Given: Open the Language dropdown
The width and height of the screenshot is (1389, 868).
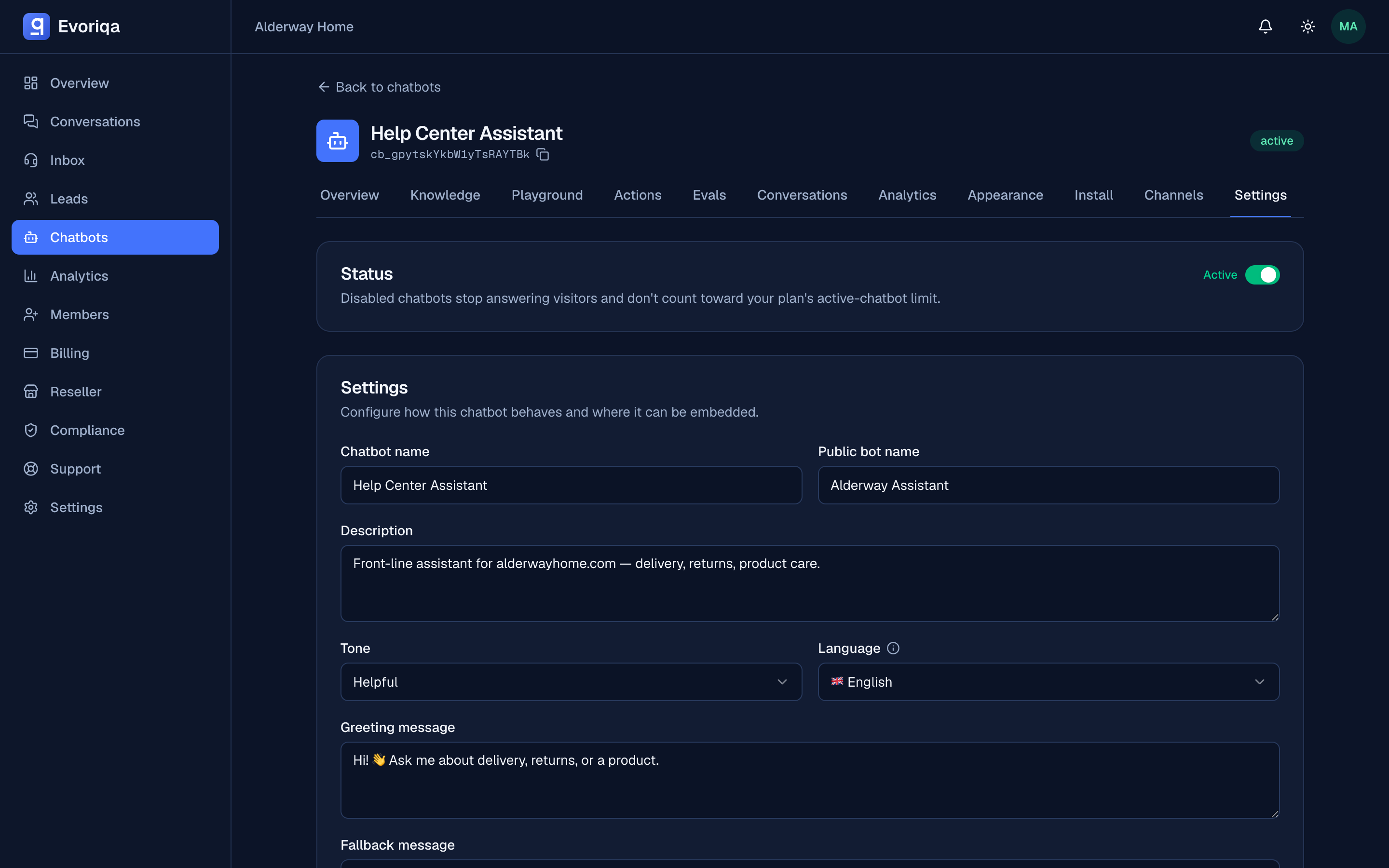Looking at the screenshot, I should click(1048, 681).
